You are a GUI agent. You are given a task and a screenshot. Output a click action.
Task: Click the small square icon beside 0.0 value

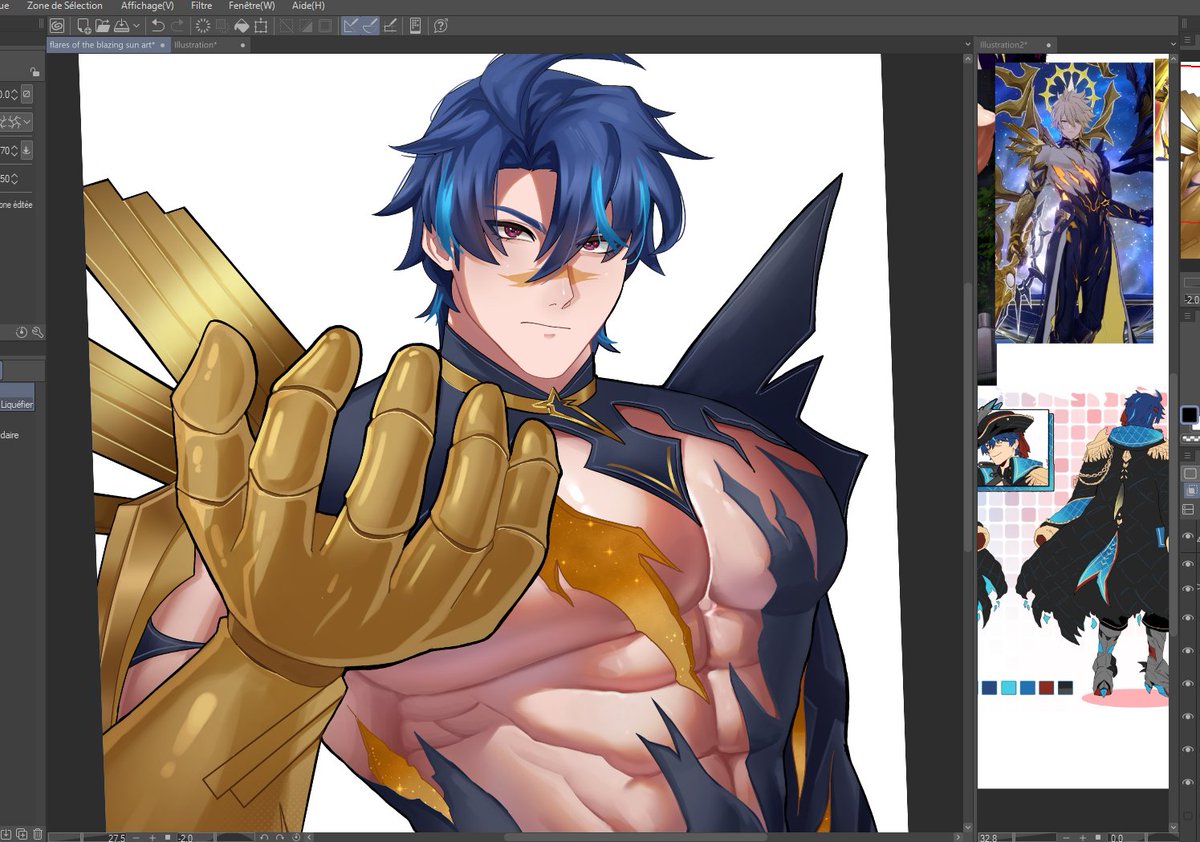27,94
